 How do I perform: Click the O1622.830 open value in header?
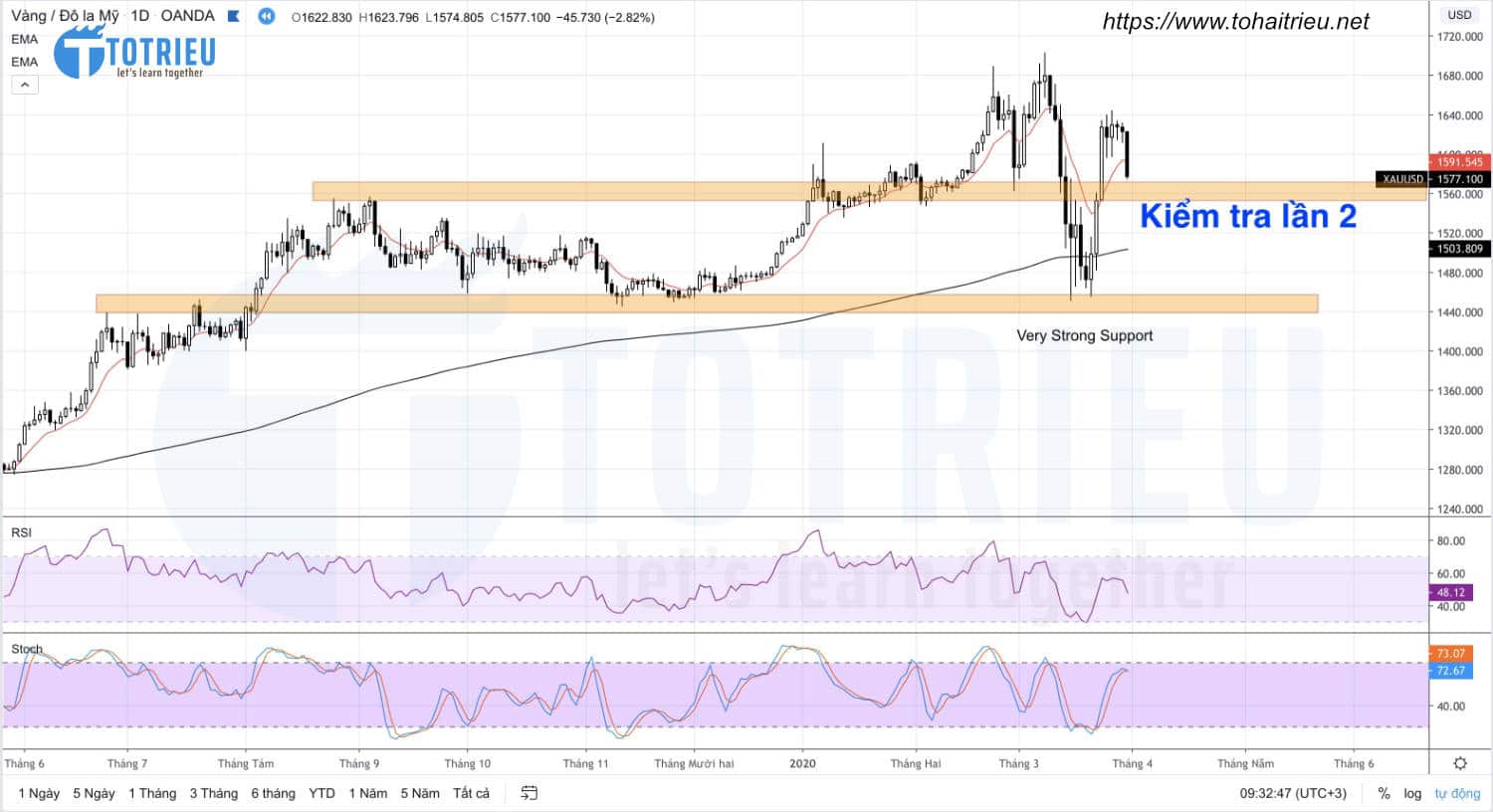(x=321, y=17)
